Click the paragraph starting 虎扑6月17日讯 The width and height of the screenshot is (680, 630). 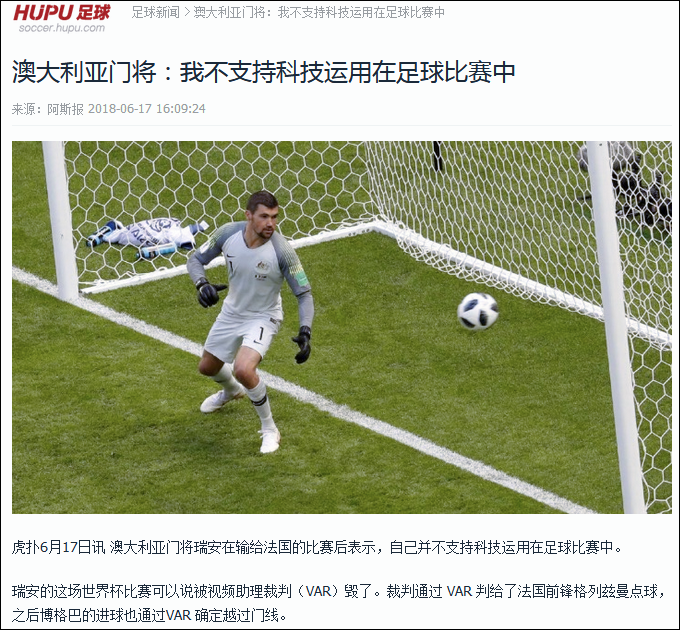317,547
